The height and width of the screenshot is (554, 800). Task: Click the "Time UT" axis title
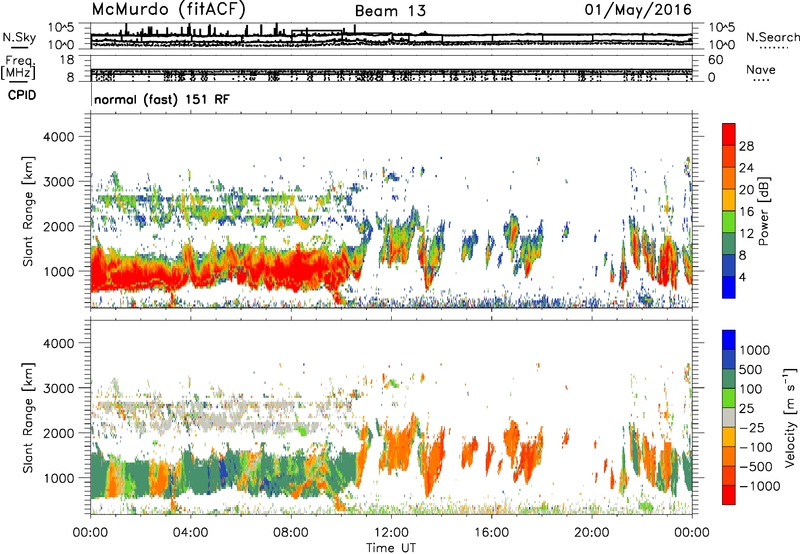click(x=391, y=548)
